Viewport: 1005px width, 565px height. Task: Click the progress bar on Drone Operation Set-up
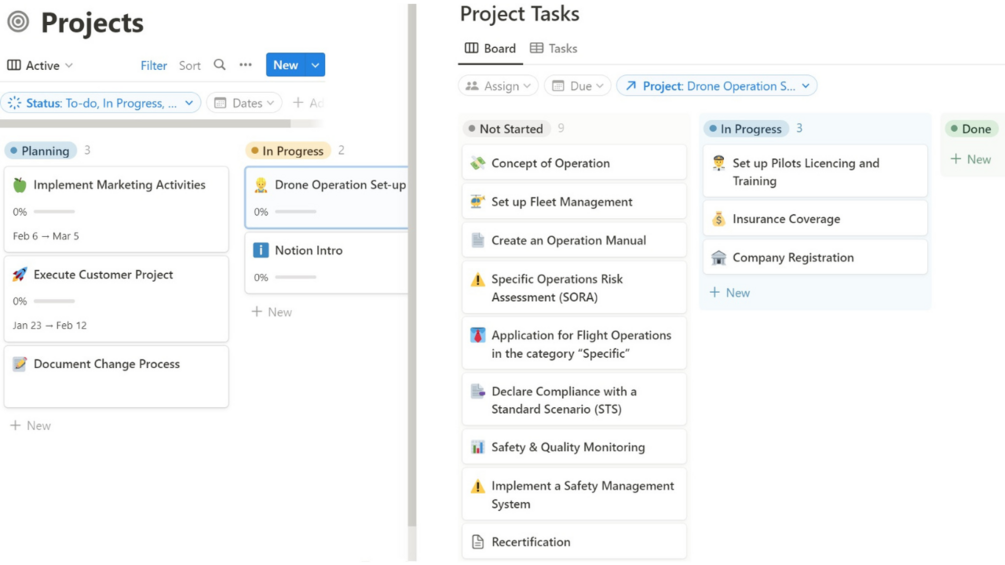click(x=295, y=212)
